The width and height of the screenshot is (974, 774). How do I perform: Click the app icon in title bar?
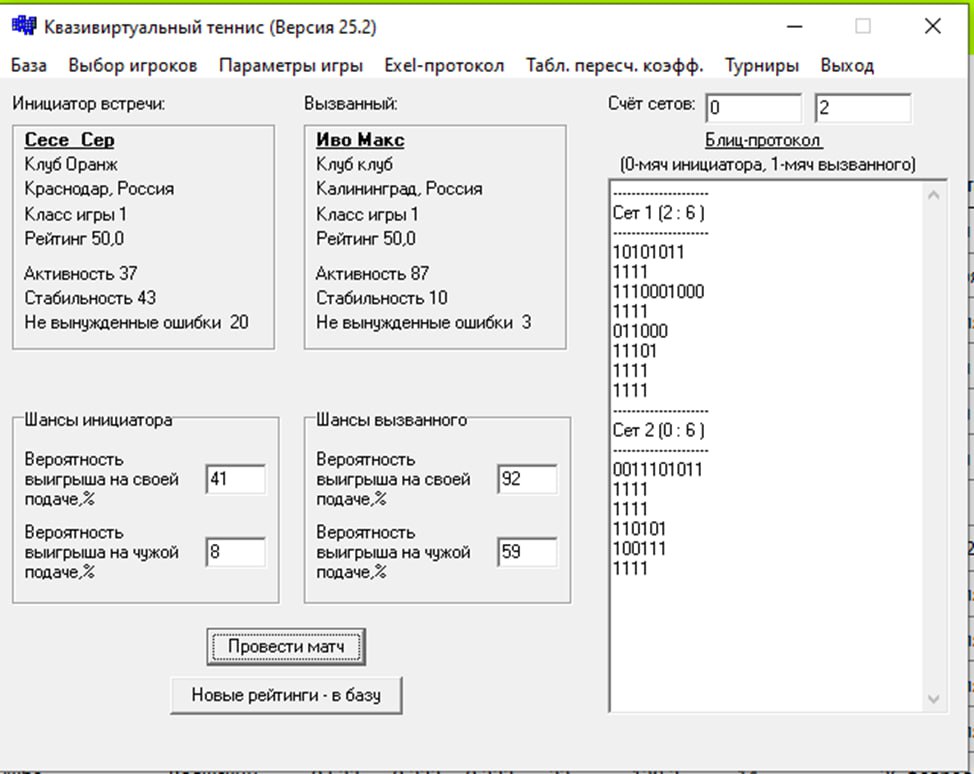point(23,27)
